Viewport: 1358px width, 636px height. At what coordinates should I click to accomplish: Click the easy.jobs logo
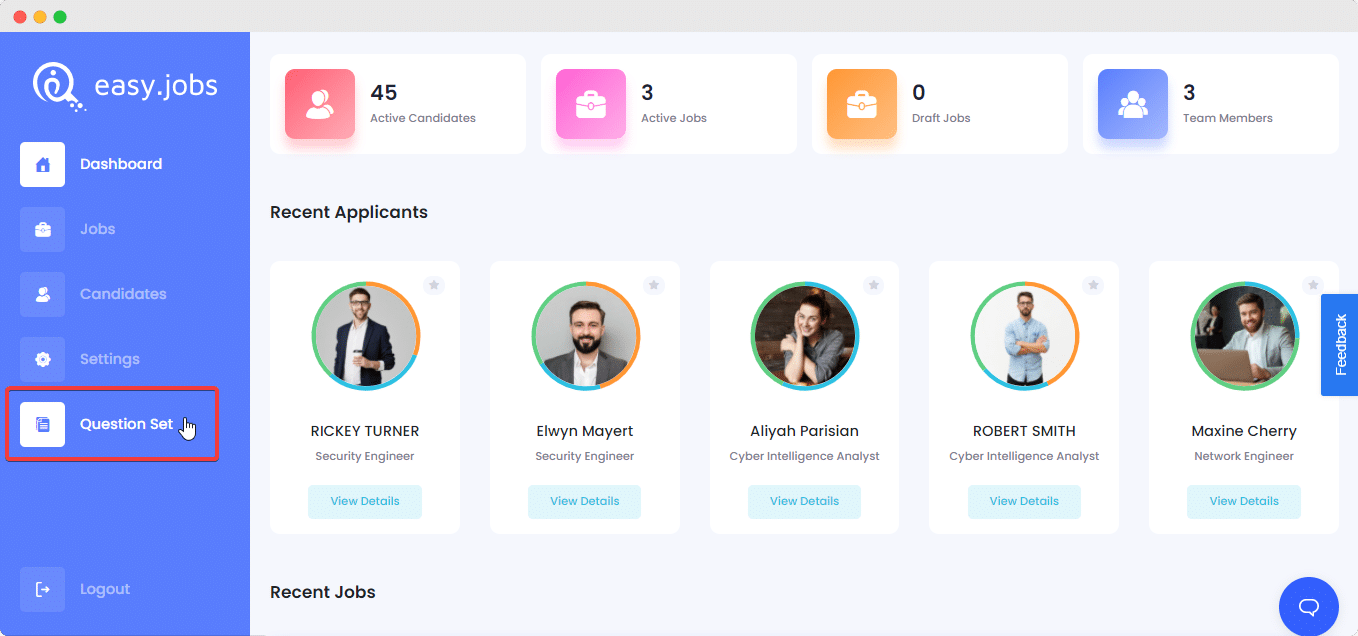click(124, 85)
